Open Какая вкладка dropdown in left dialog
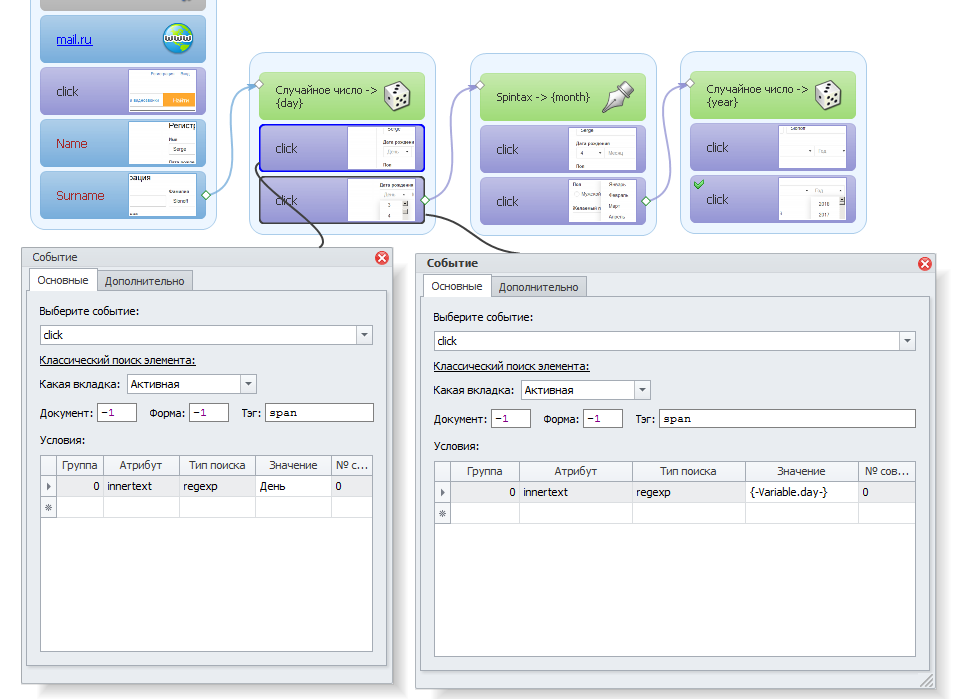The width and height of the screenshot is (962, 699). 248,384
